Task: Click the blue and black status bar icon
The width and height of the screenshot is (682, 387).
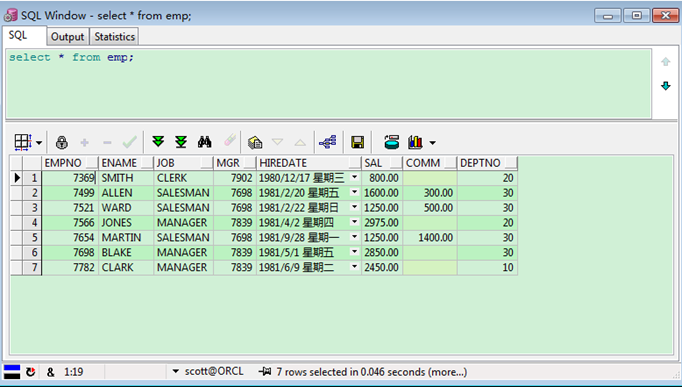Action: pos(12,372)
